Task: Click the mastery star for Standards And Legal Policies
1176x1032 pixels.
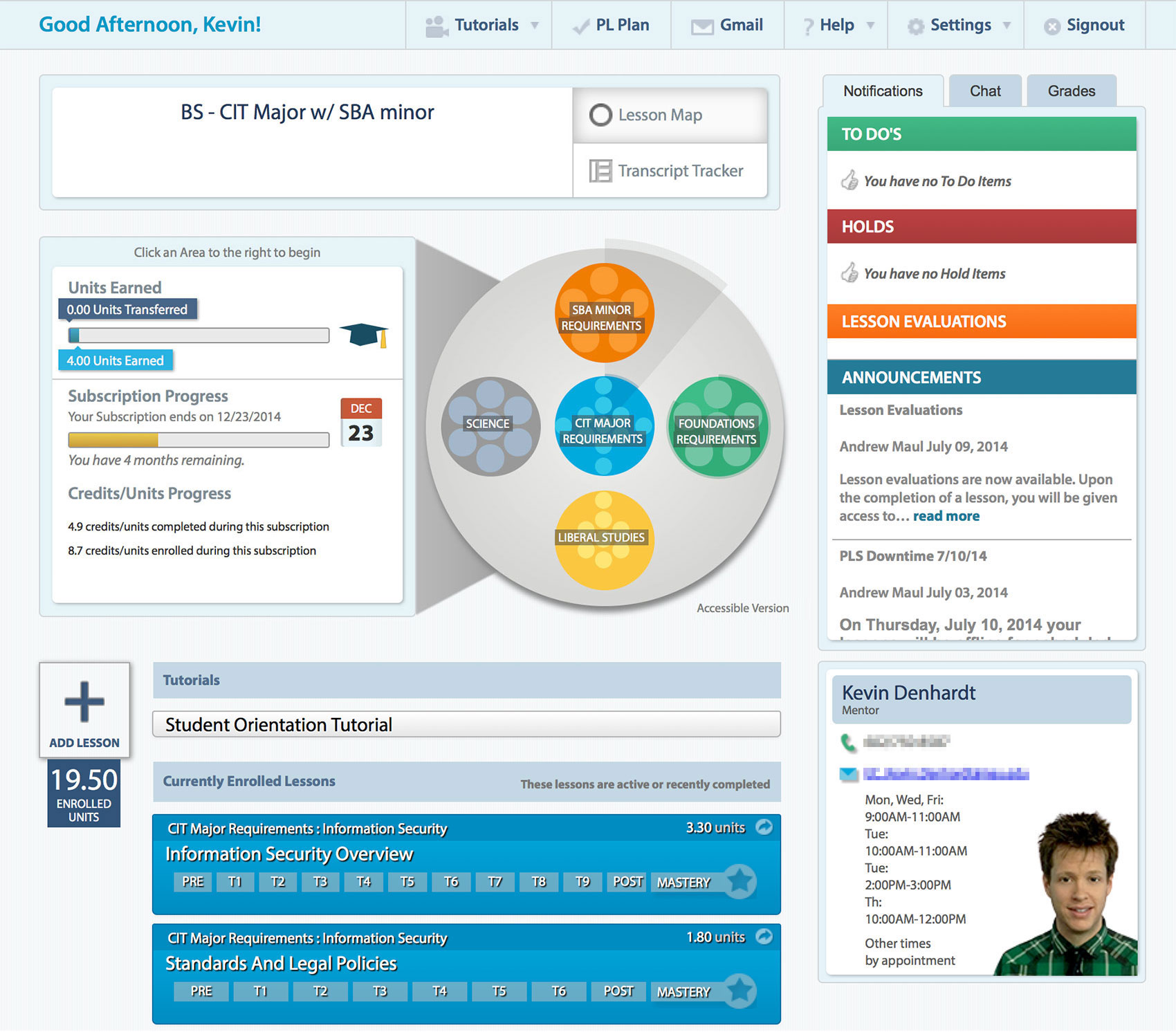Action: (x=739, y=991)
